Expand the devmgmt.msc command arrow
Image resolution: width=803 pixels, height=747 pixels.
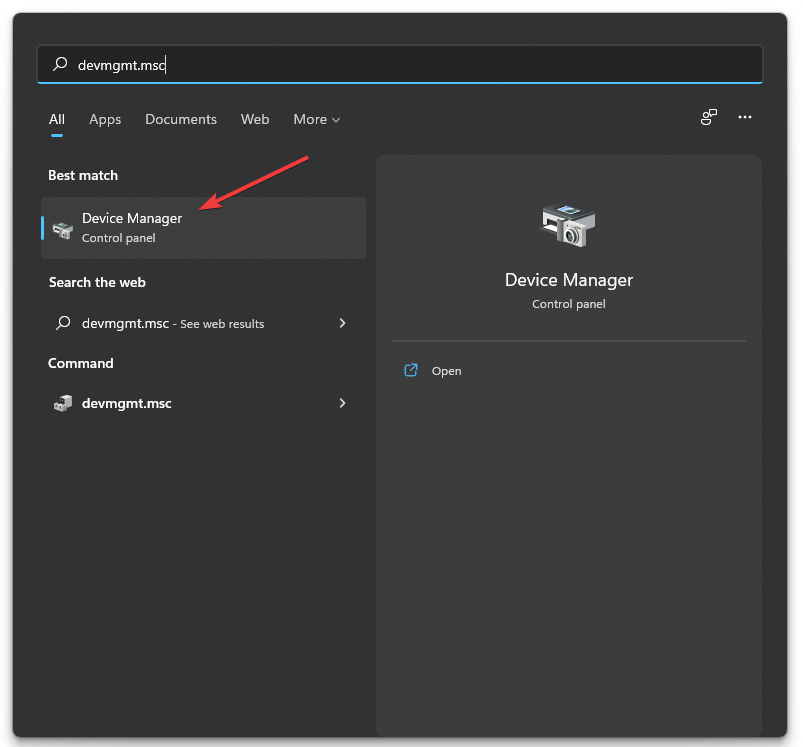coord(342,403)
